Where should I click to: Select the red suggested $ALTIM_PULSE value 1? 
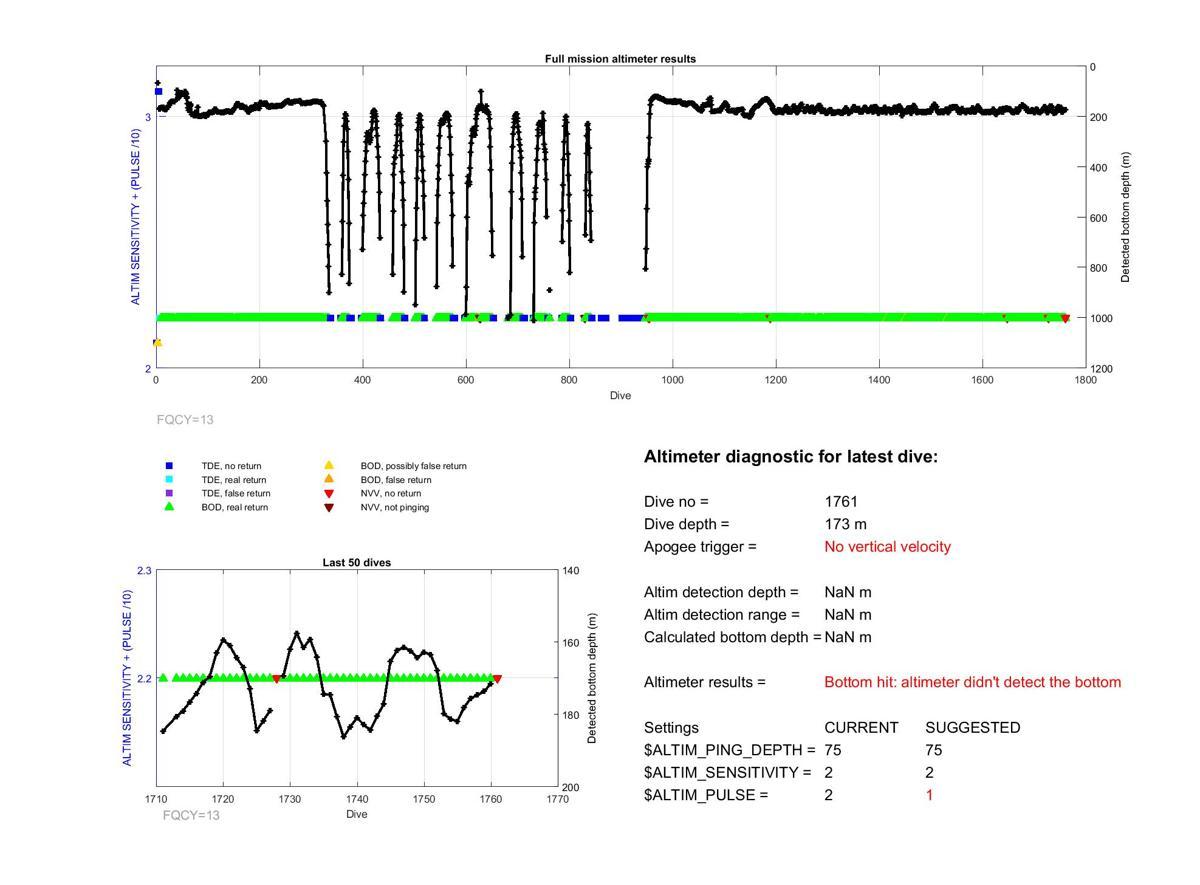(930, 795)
